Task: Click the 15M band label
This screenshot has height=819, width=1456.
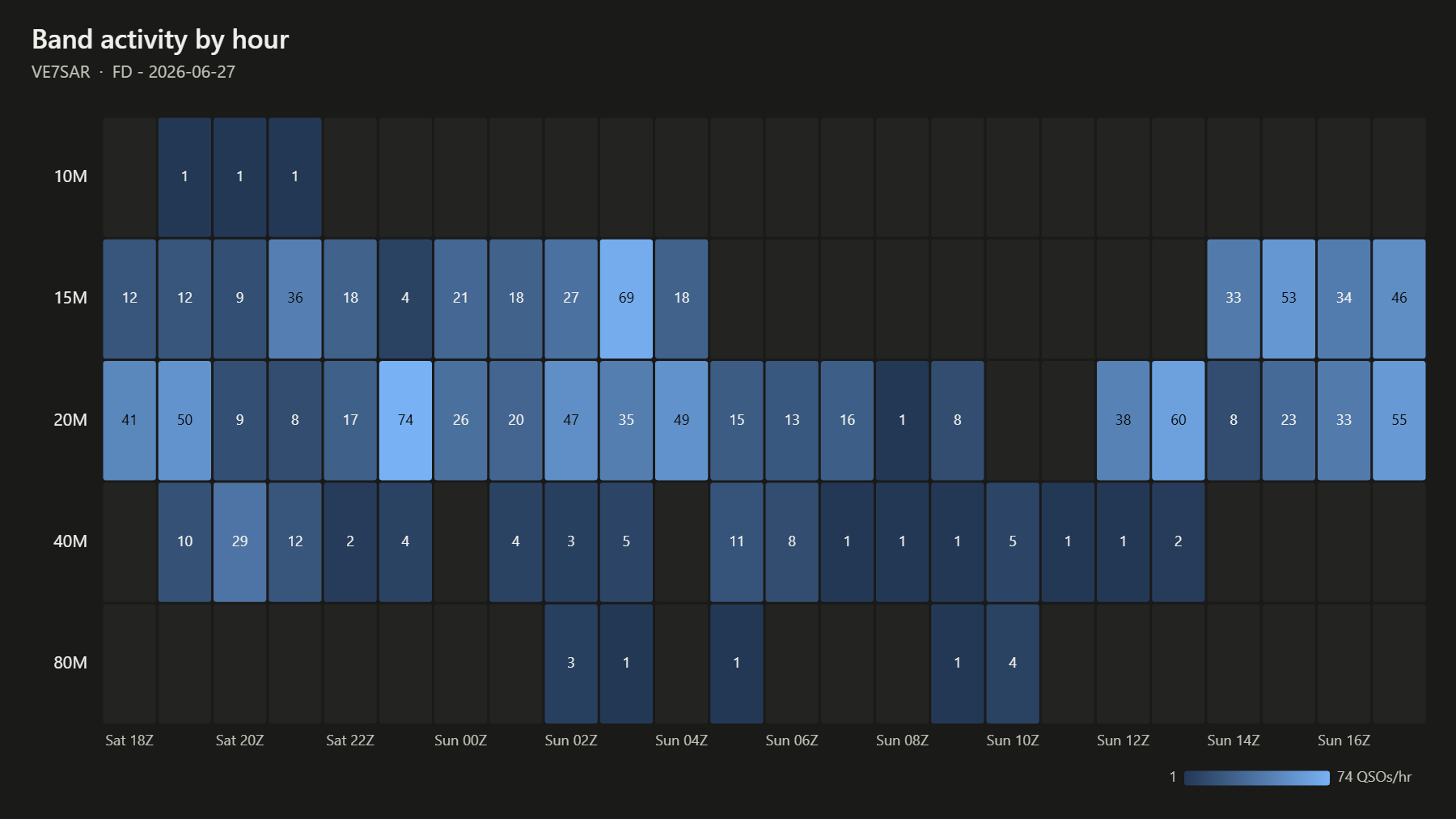Action: pos(70,298)
